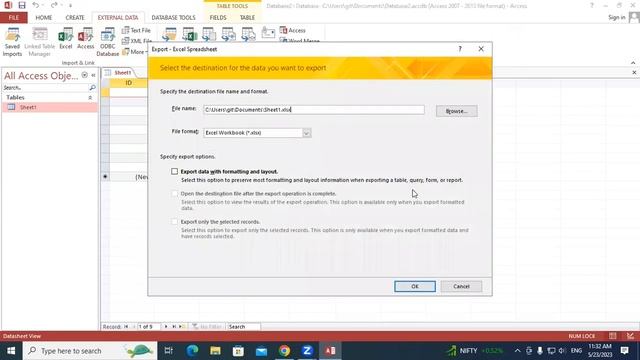Open the DATABASE TOOLS tab
Image resolution: width=640 pixels, height=360 pixels.
click(x=173, y=18)
